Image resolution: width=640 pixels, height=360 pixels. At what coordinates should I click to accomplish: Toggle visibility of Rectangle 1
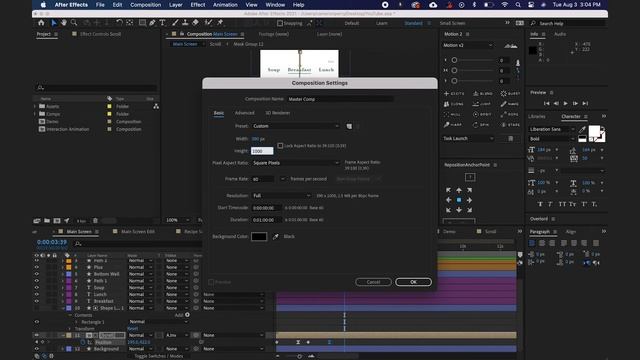coord(37,322)
